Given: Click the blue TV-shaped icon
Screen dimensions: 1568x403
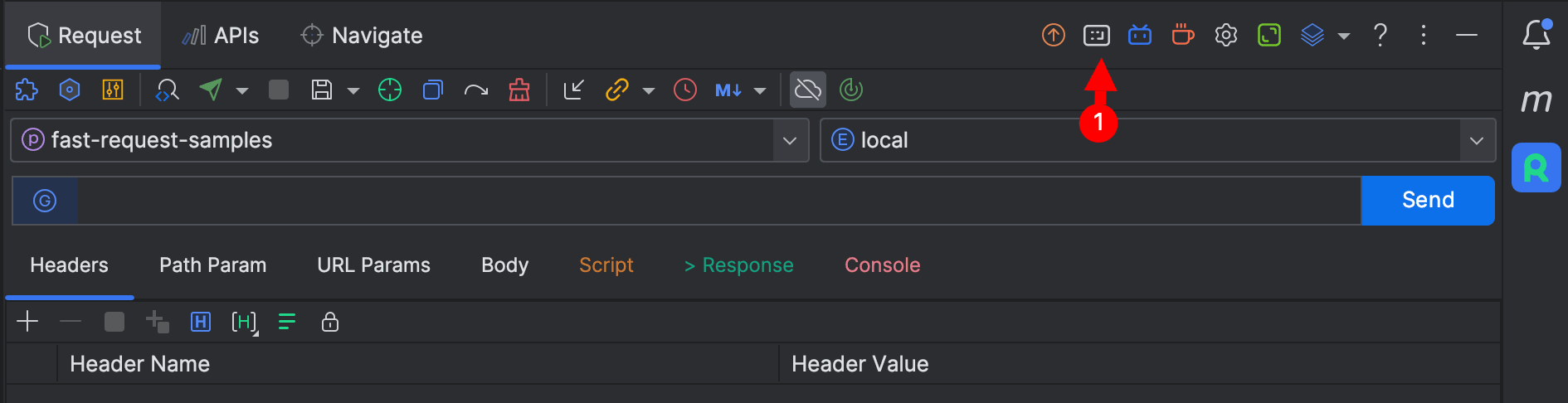Looking at the screenshot, I should [x=1139, y=35].
